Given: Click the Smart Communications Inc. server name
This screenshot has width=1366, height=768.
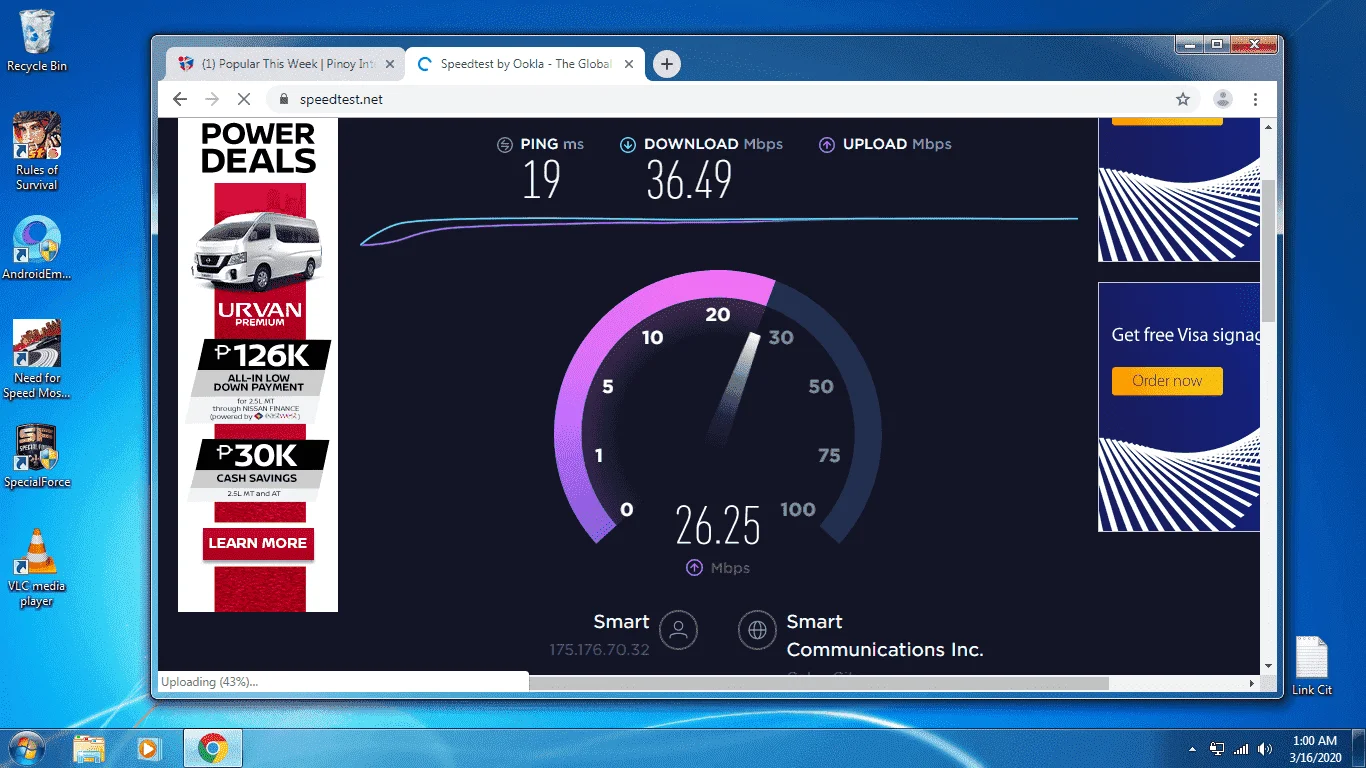Looking at the screenshot, I should (885, 636).
